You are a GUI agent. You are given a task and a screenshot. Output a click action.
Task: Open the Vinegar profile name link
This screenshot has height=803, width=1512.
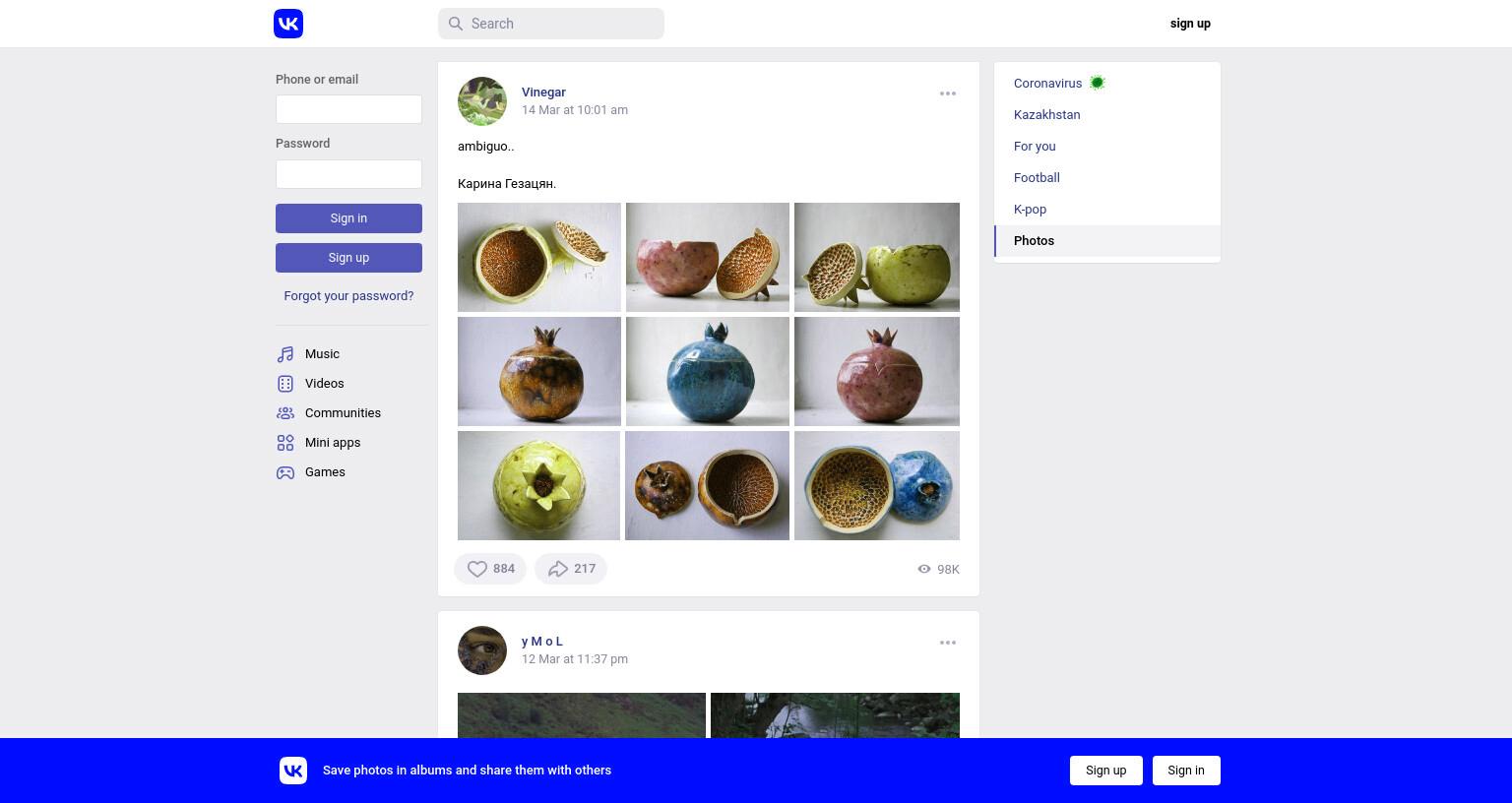coord(543,93)
